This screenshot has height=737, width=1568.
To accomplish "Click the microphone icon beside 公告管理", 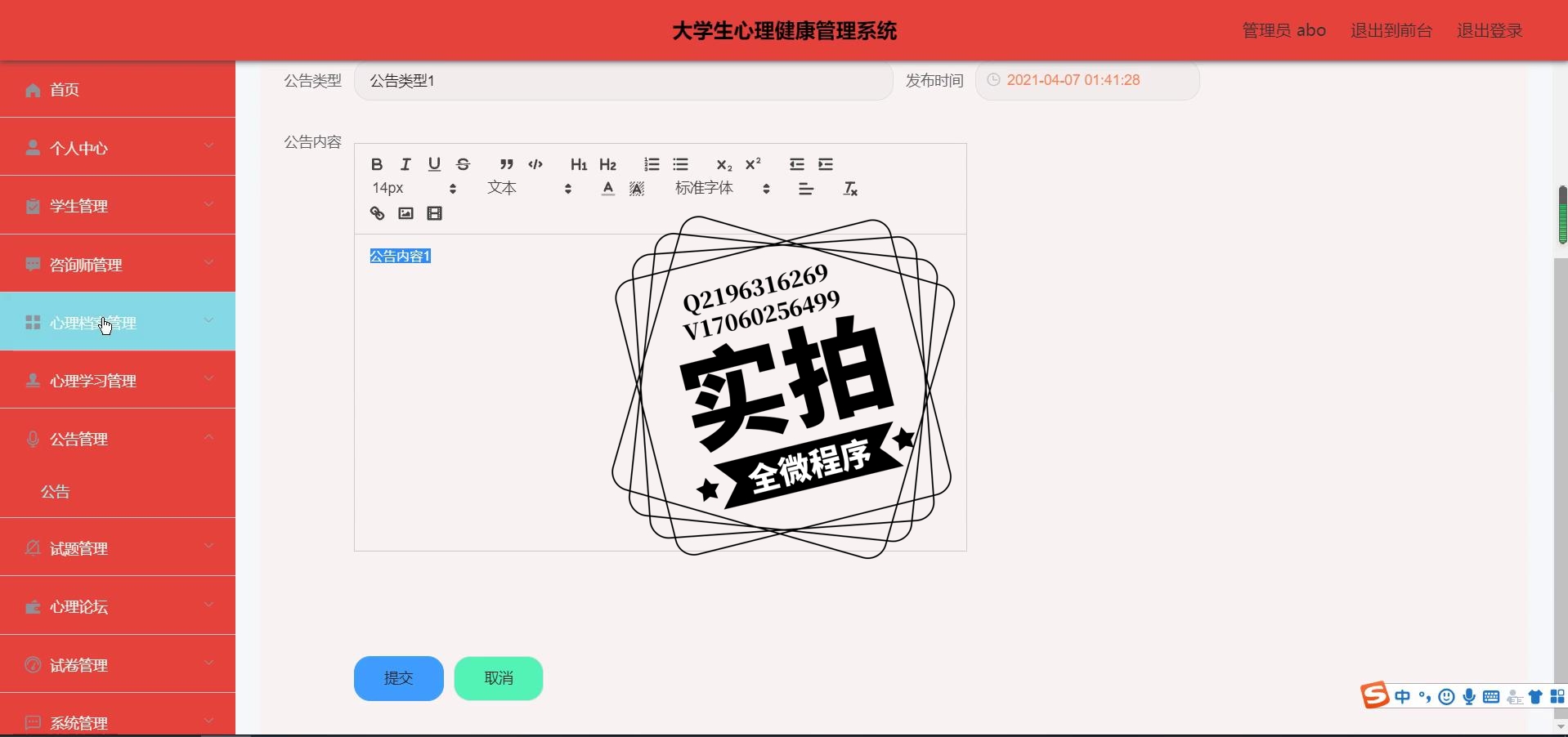I will [x=33, y=440].
